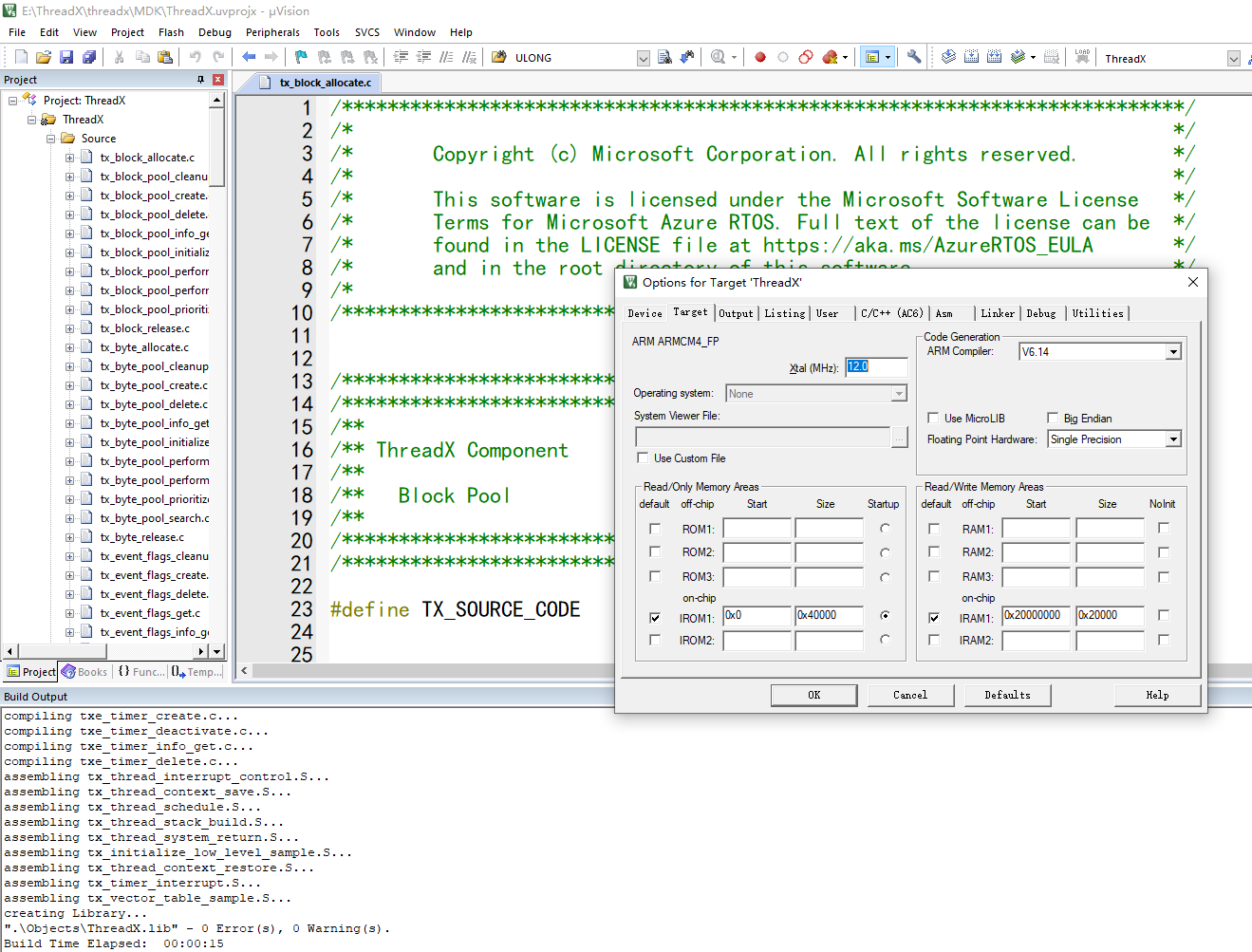The image size is (1252, 952).
Task: Open Configuration via the wrench icon
Action: (914, 58)
